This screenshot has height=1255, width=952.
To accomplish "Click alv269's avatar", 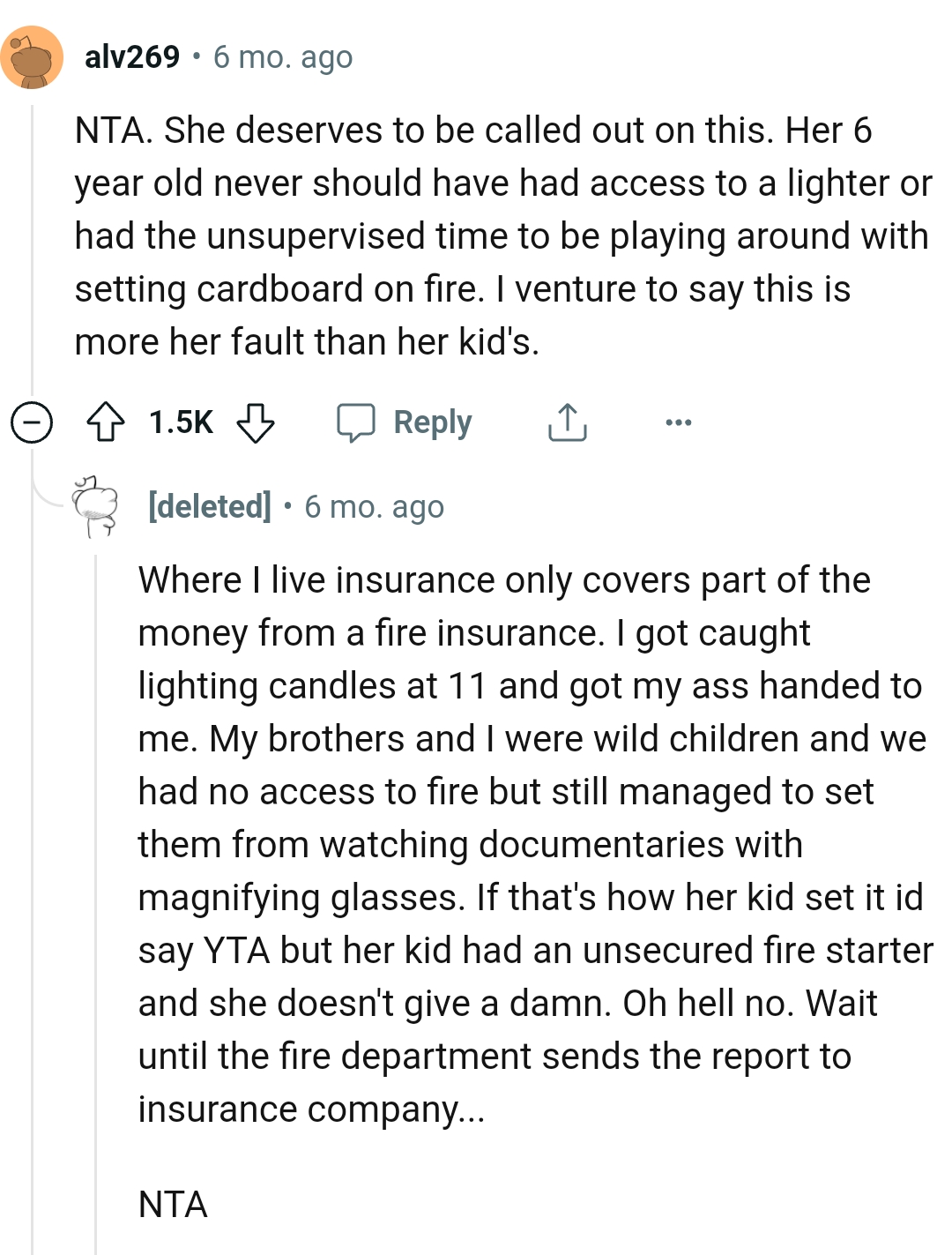I will [33, 56].
